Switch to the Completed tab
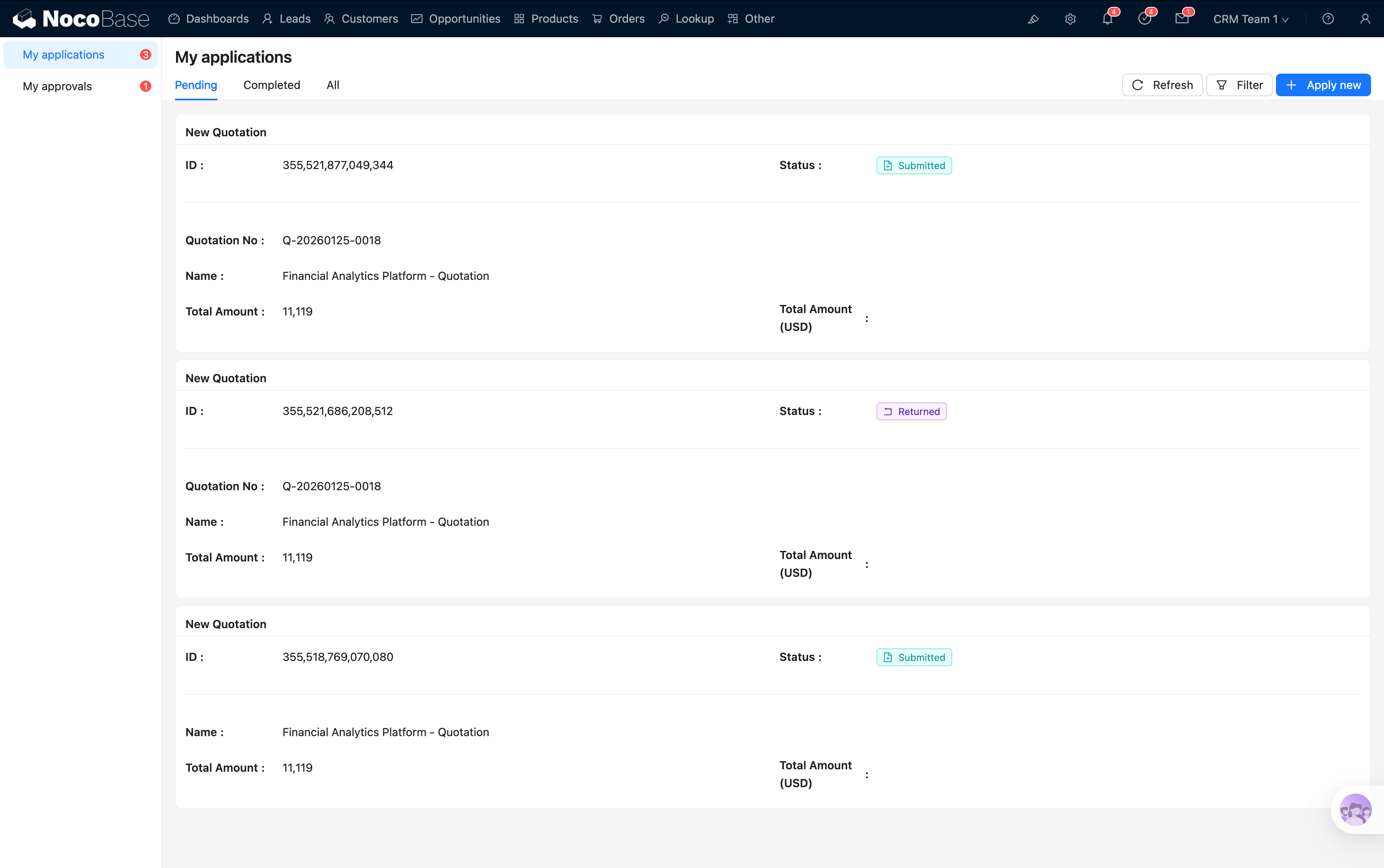The width and height of the screenshot is (1384, 868). [x=272, y=85]
